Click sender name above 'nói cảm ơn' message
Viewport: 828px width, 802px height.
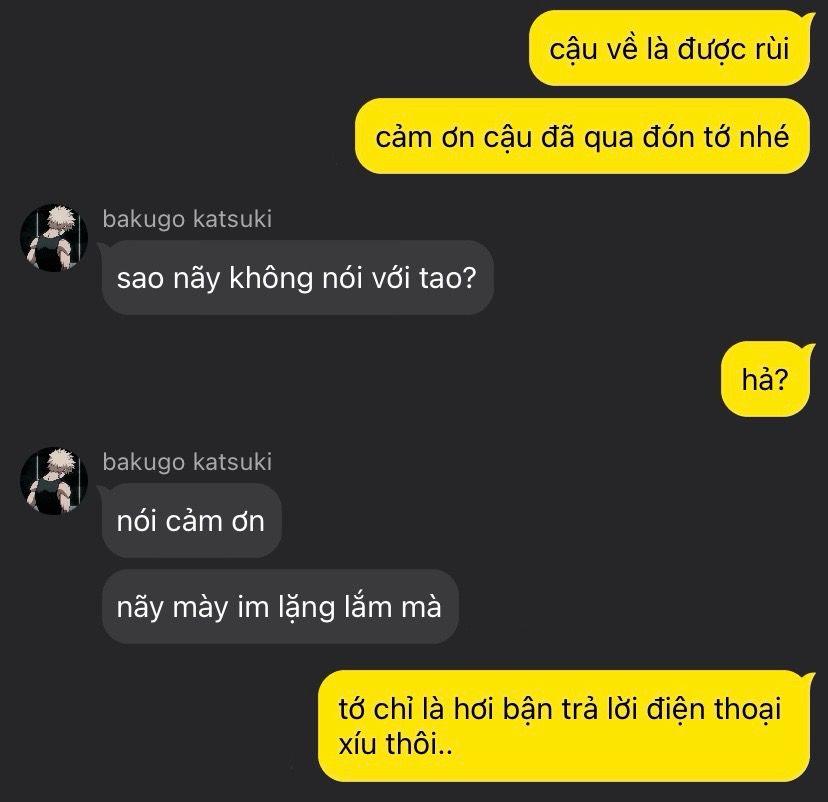[187, 462]
